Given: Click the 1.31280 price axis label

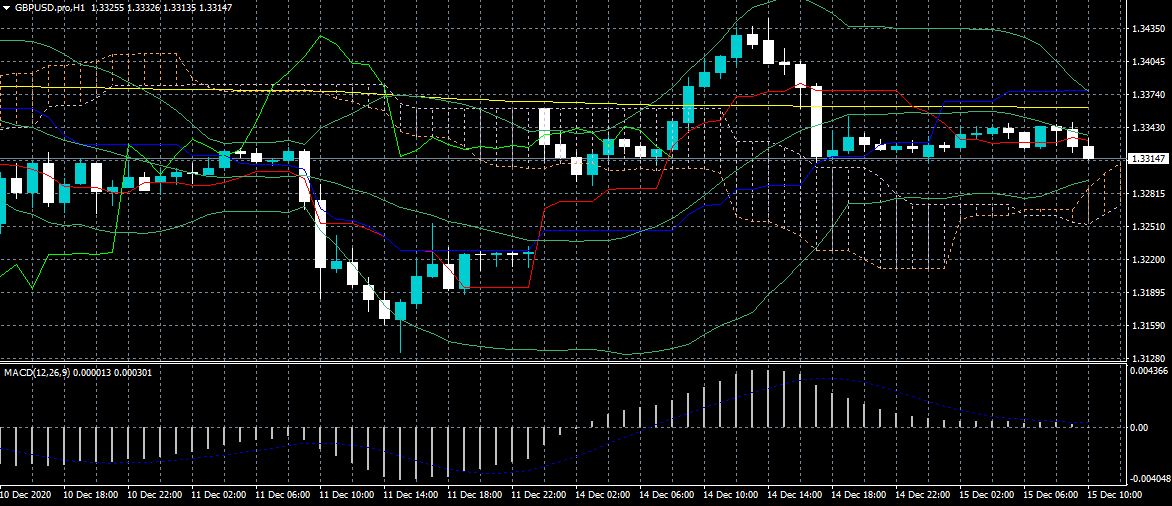Looking at the screenshot, I should click(1147, 358).
